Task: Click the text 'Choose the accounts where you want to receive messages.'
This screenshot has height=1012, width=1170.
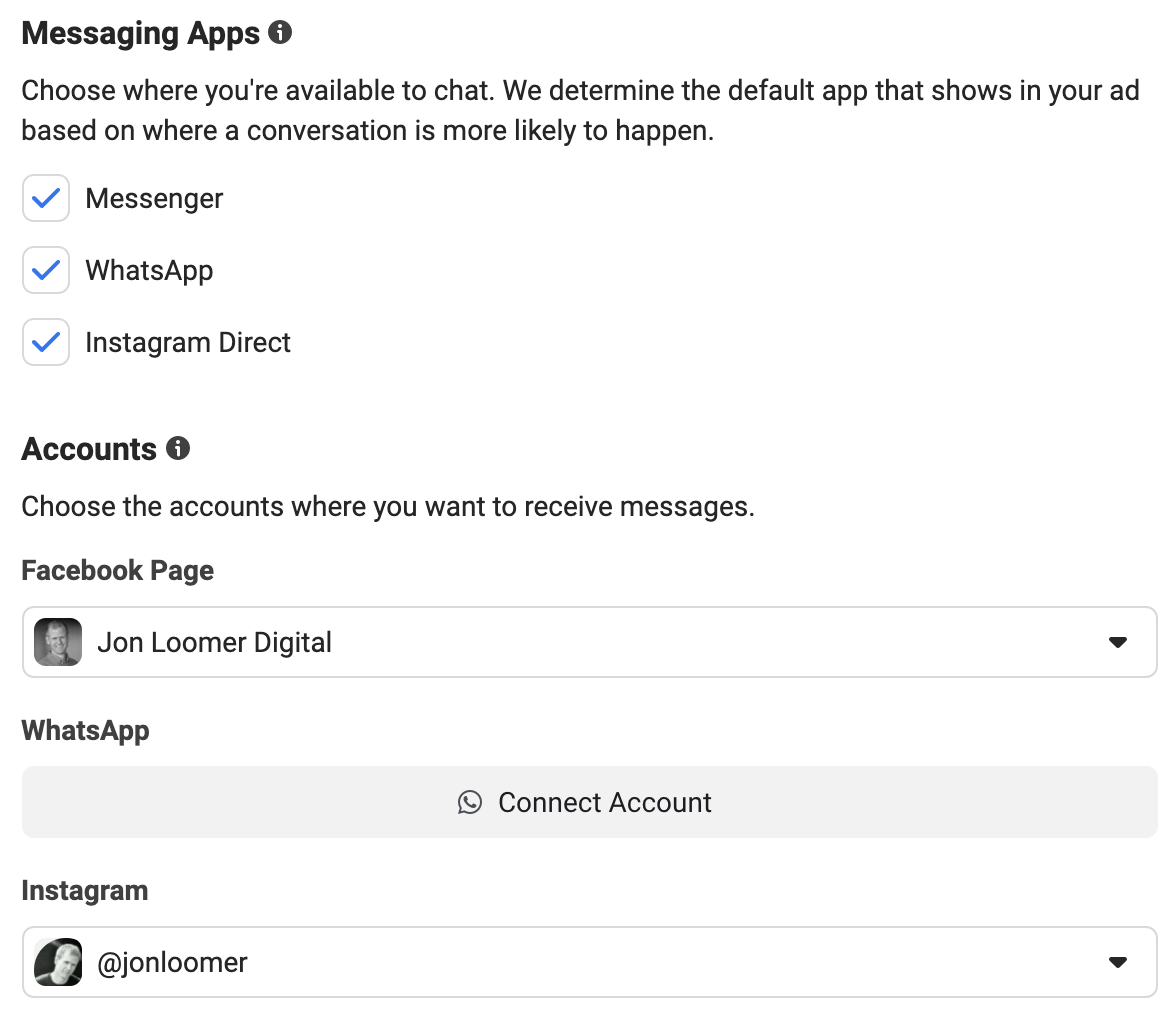Action: coord(388,507)
